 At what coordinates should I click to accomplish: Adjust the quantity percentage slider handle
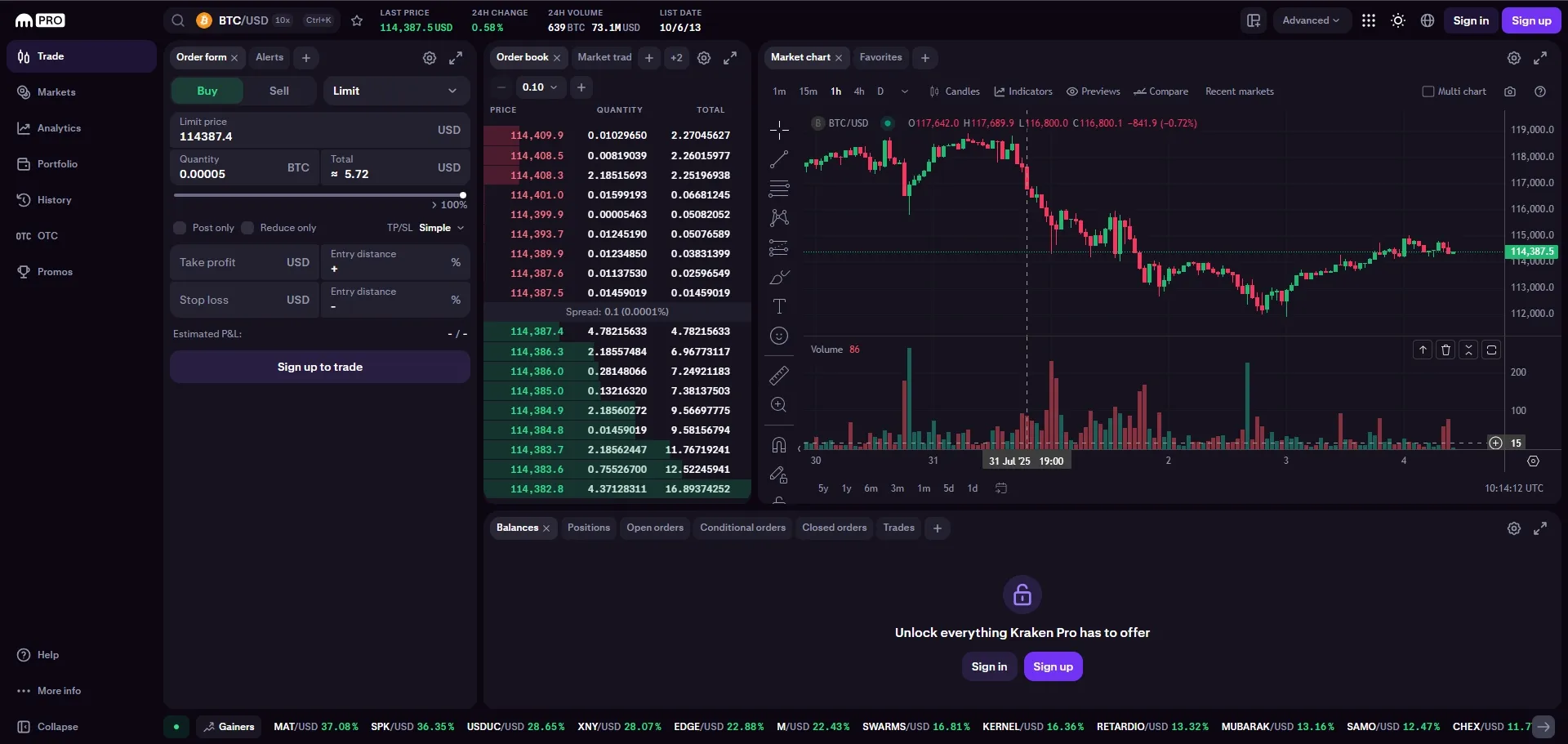click(x=463, y=195)
